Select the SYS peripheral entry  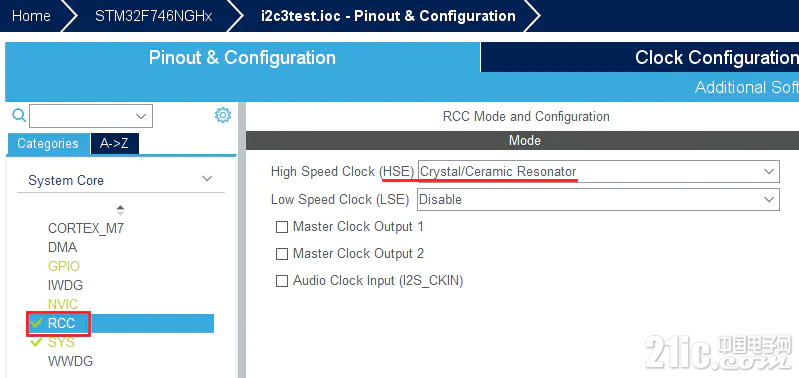click(x=61, y=342)
